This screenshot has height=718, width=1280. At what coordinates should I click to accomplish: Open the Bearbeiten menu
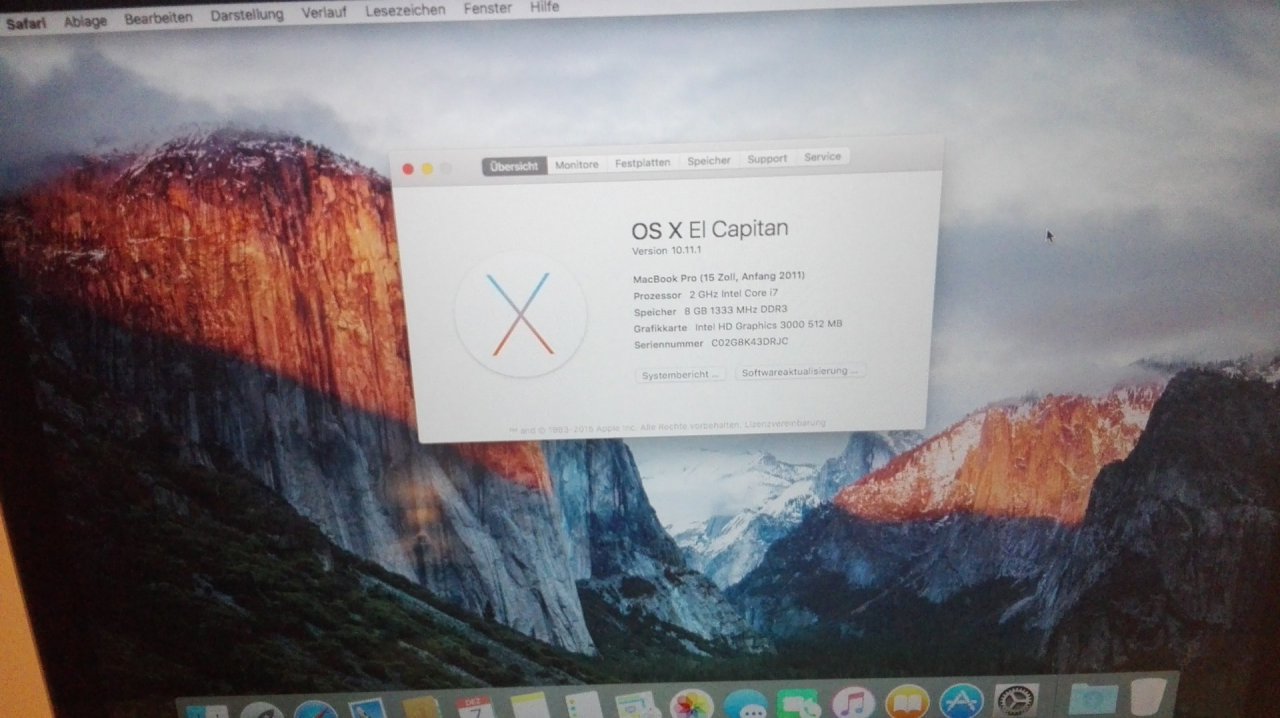pyautogui.click(x=159, y=18)
